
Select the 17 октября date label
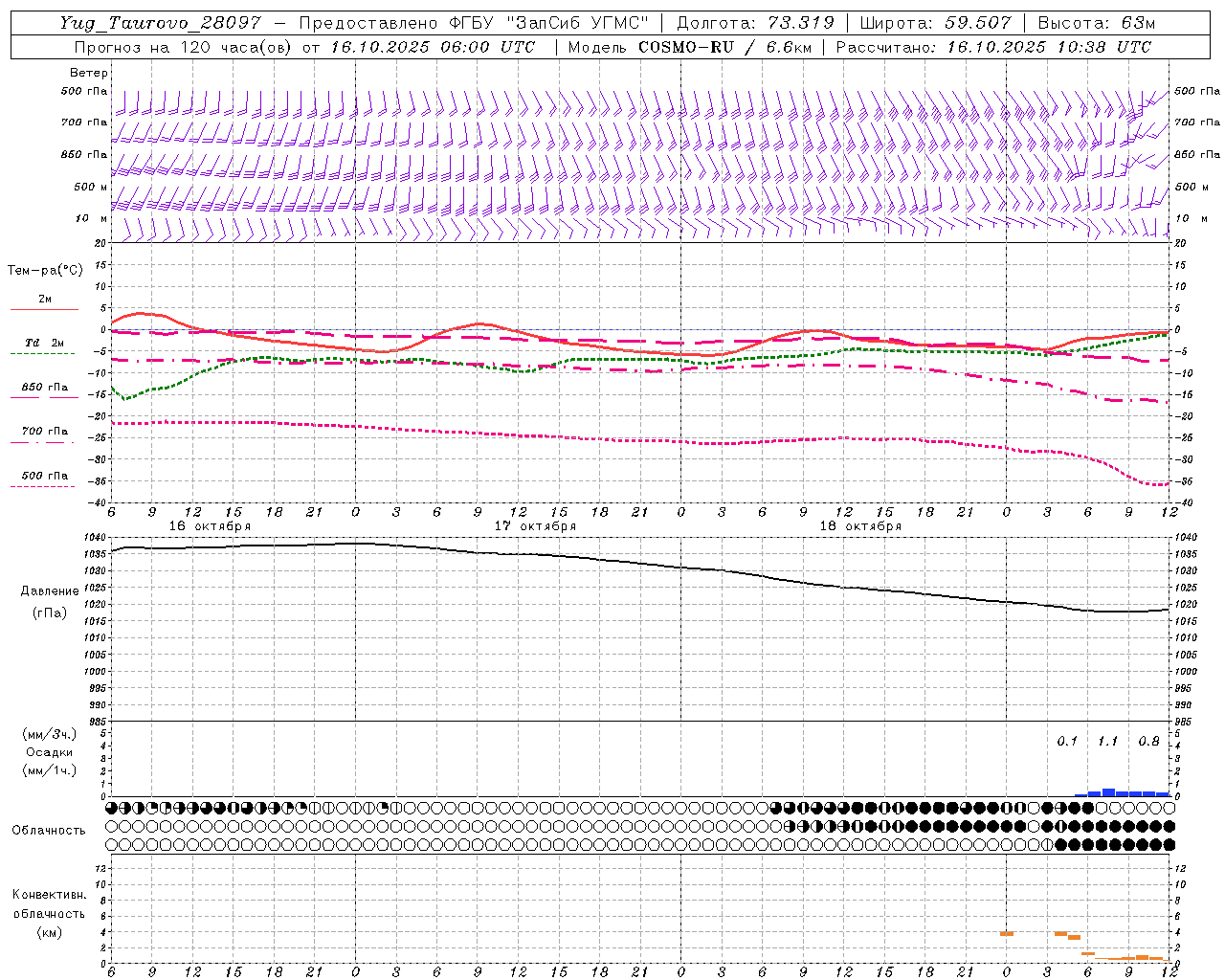(x=535, y=526)
